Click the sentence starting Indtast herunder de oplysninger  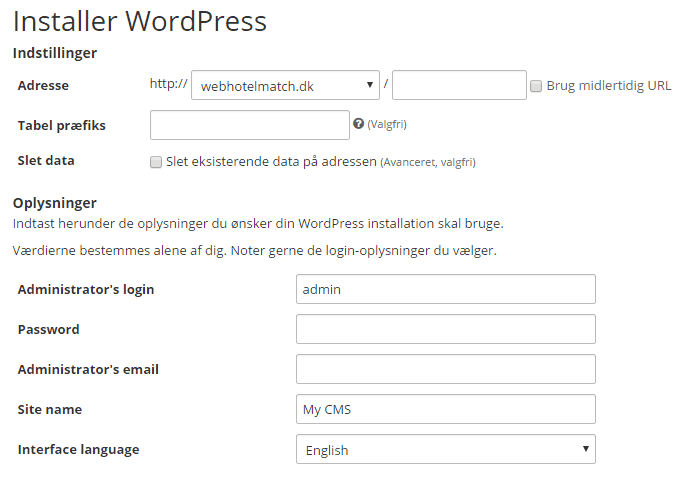click(x=258, y=224)
